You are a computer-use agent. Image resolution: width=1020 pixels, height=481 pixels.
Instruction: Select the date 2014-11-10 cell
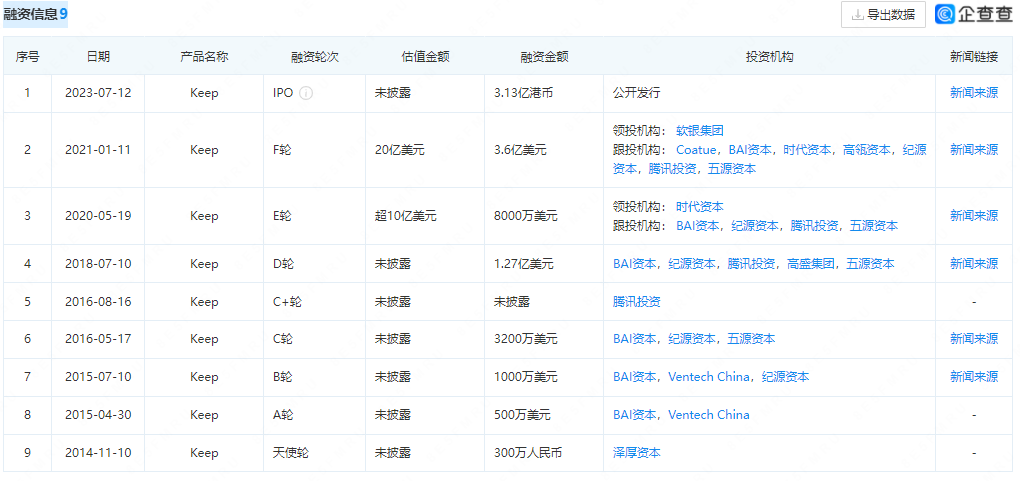98,452
